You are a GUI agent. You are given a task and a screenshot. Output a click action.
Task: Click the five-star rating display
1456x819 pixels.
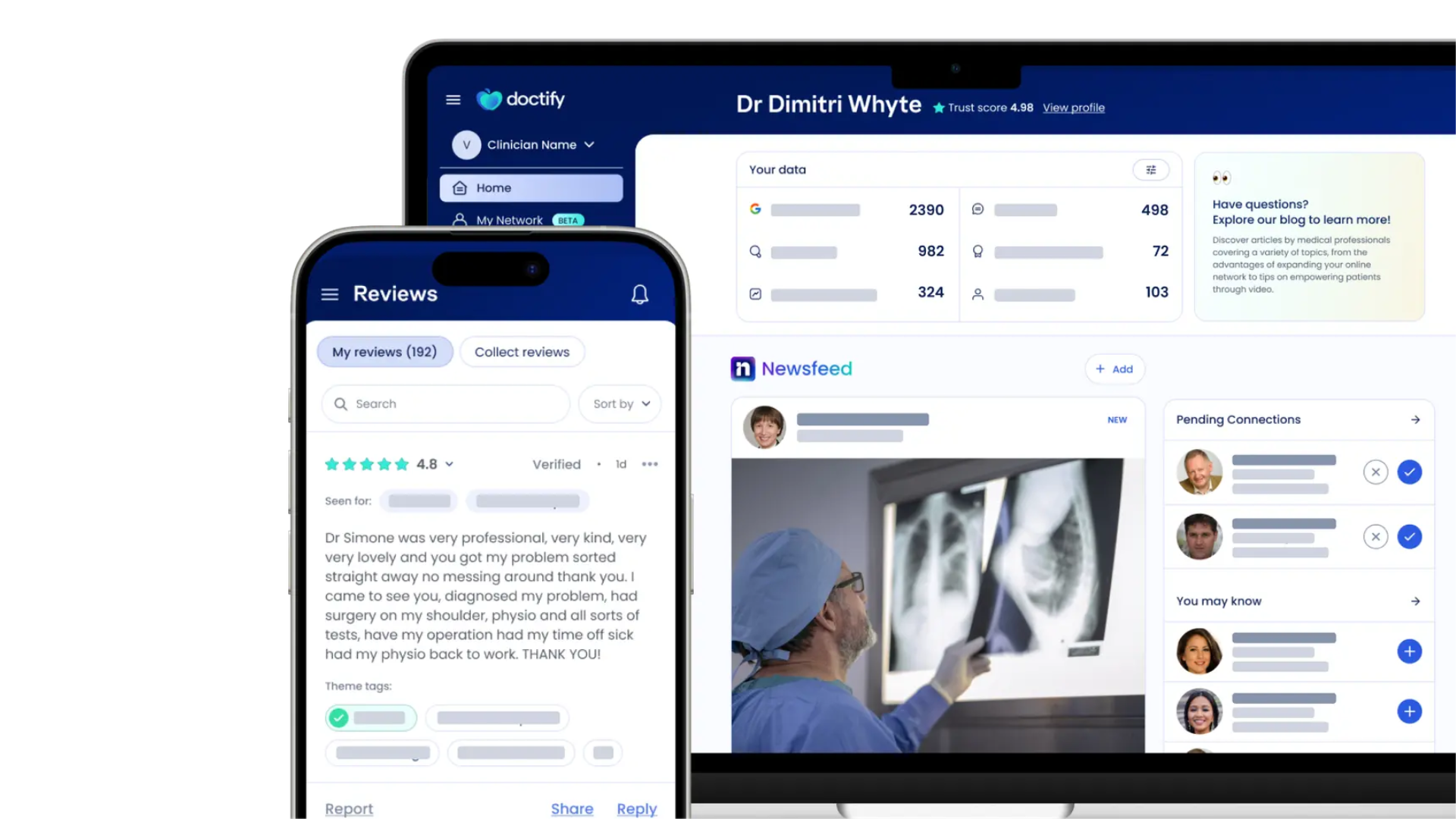(x=366, y=464)
